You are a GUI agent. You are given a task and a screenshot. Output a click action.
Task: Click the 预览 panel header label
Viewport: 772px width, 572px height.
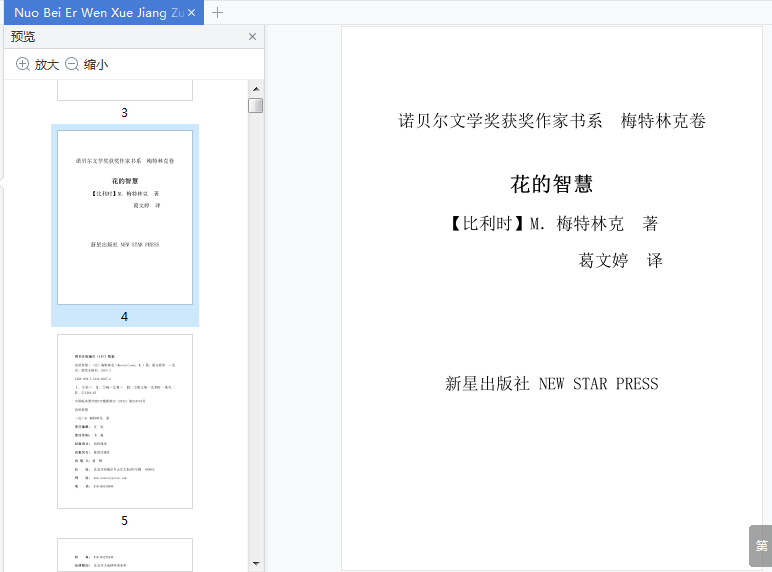[x=23, y=37]
